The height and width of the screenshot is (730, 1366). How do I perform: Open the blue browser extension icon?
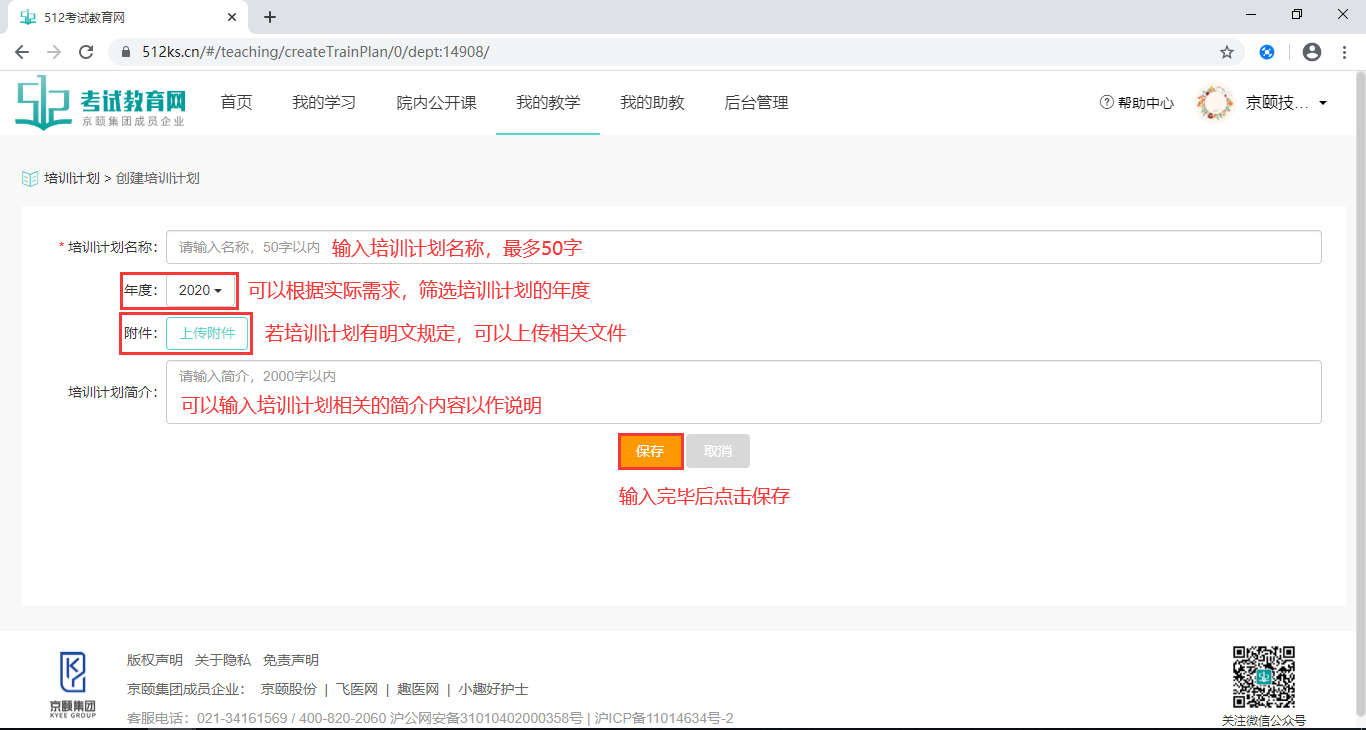click(x=1267, y=52)
